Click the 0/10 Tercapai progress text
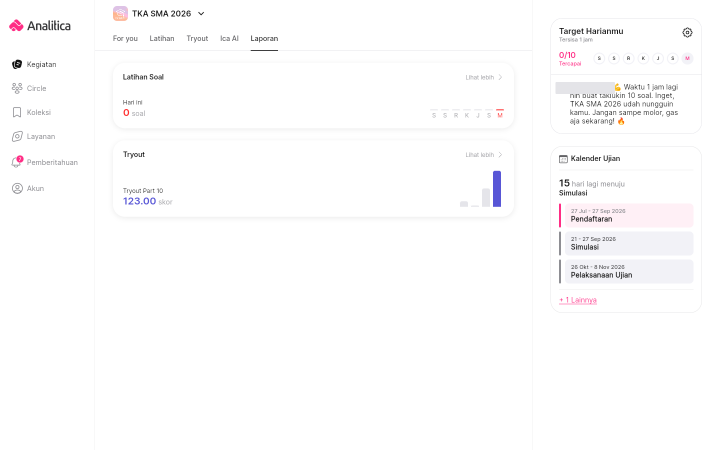 [569, 59]
